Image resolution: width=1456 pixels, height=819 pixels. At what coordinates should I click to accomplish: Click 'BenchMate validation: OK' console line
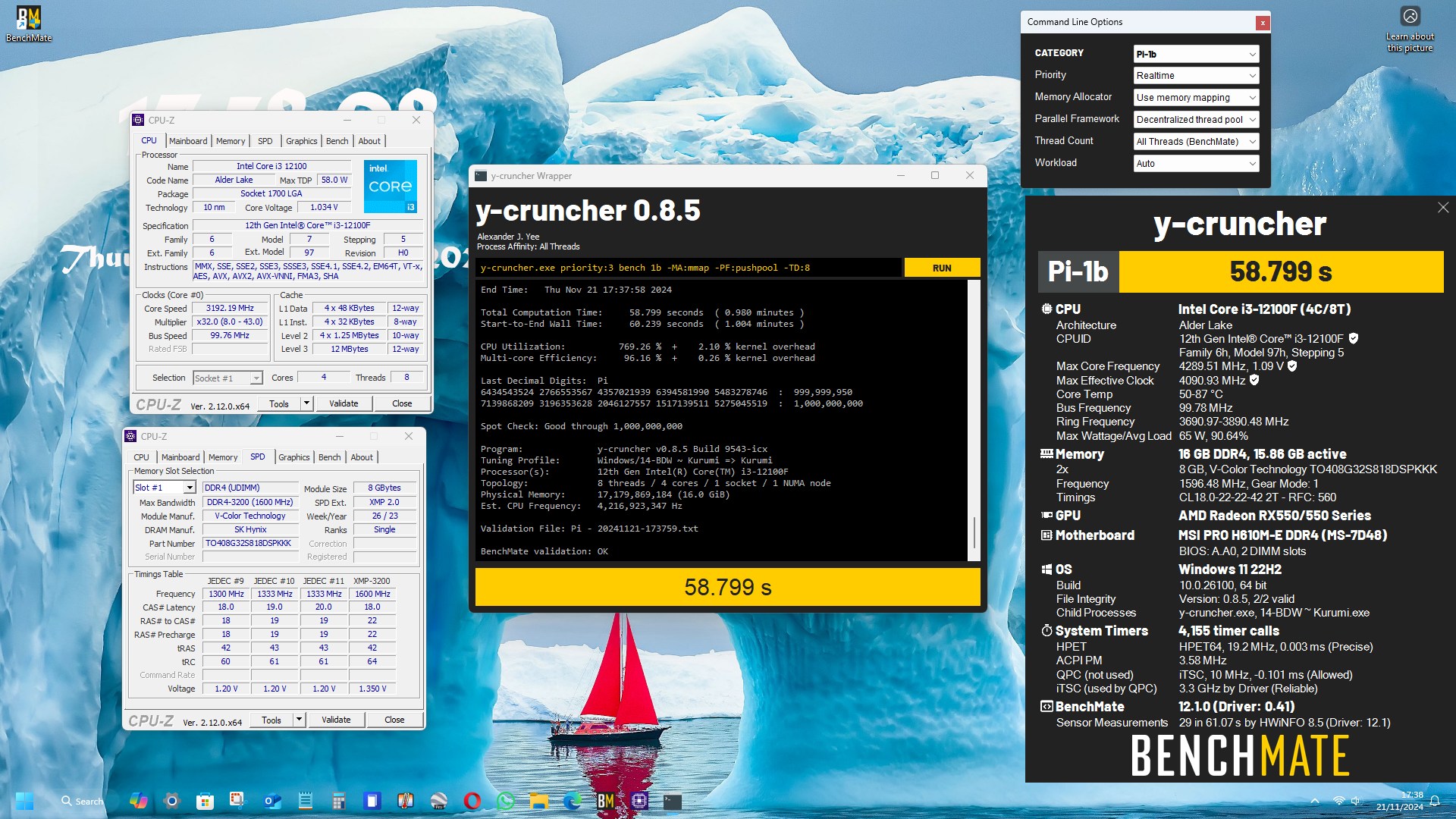point(544,551)
